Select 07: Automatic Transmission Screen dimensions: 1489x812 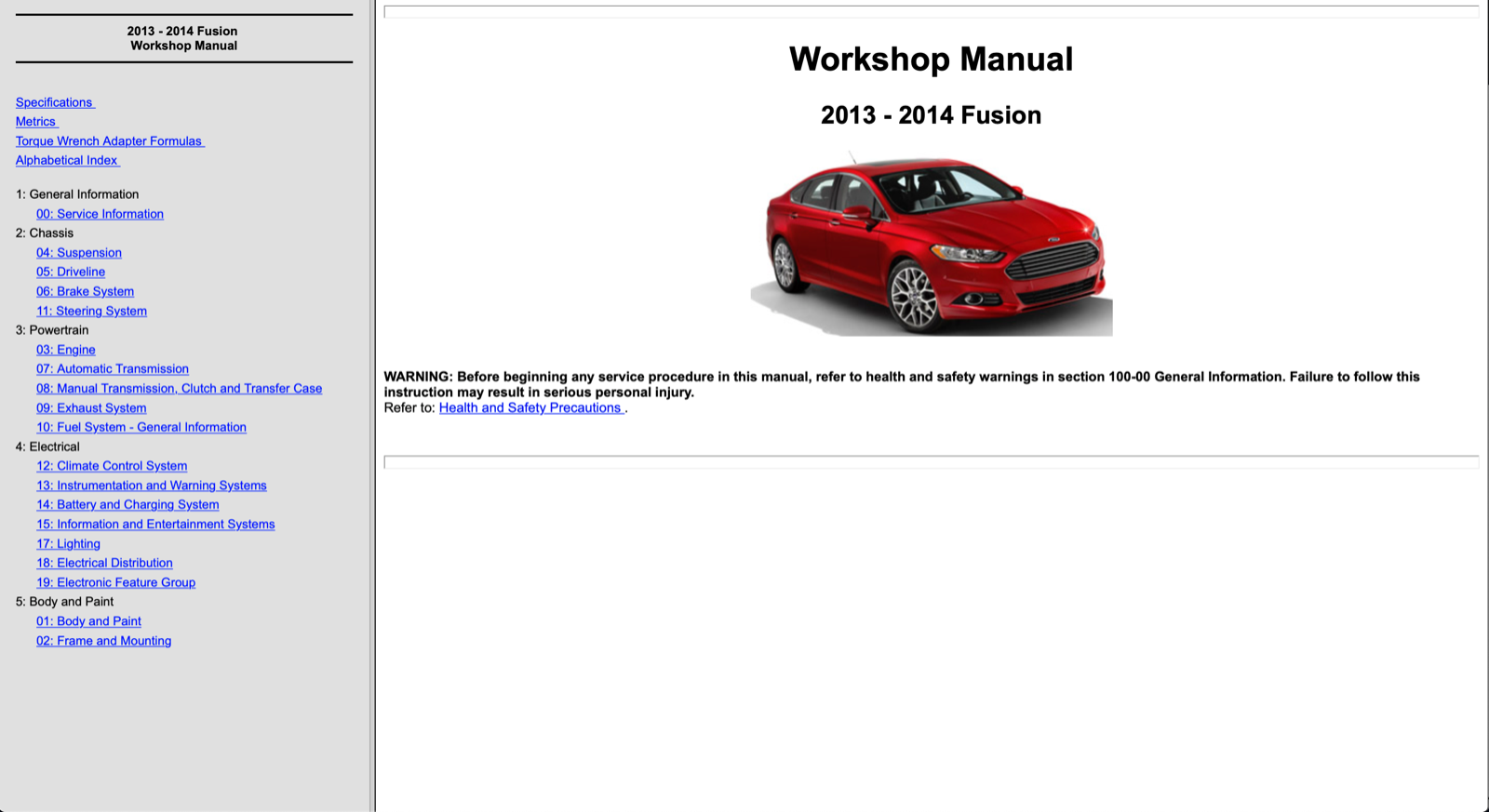112,369
